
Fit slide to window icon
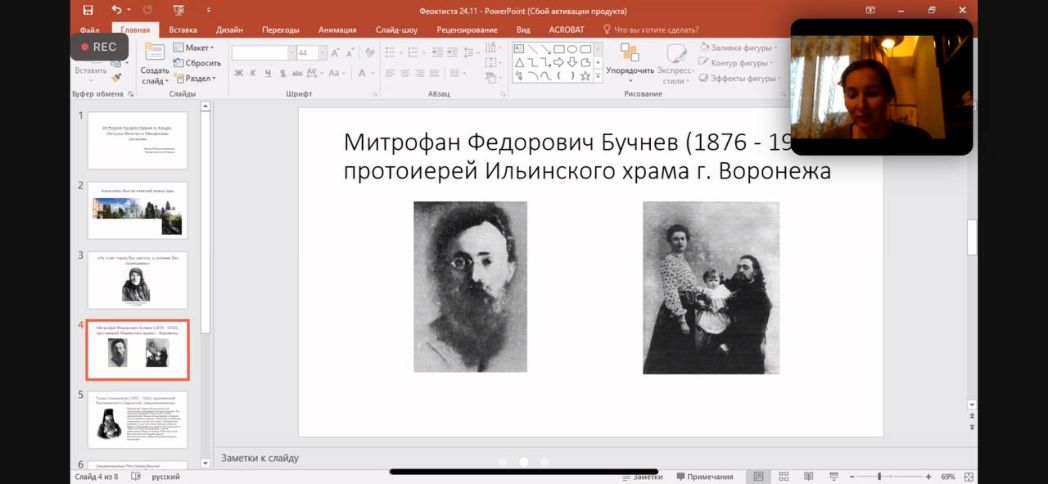(968, 477)
